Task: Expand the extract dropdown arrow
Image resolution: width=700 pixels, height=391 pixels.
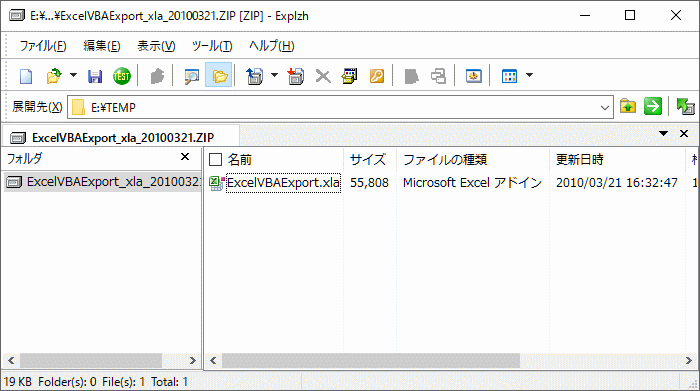Action: [x=275, y=75]
